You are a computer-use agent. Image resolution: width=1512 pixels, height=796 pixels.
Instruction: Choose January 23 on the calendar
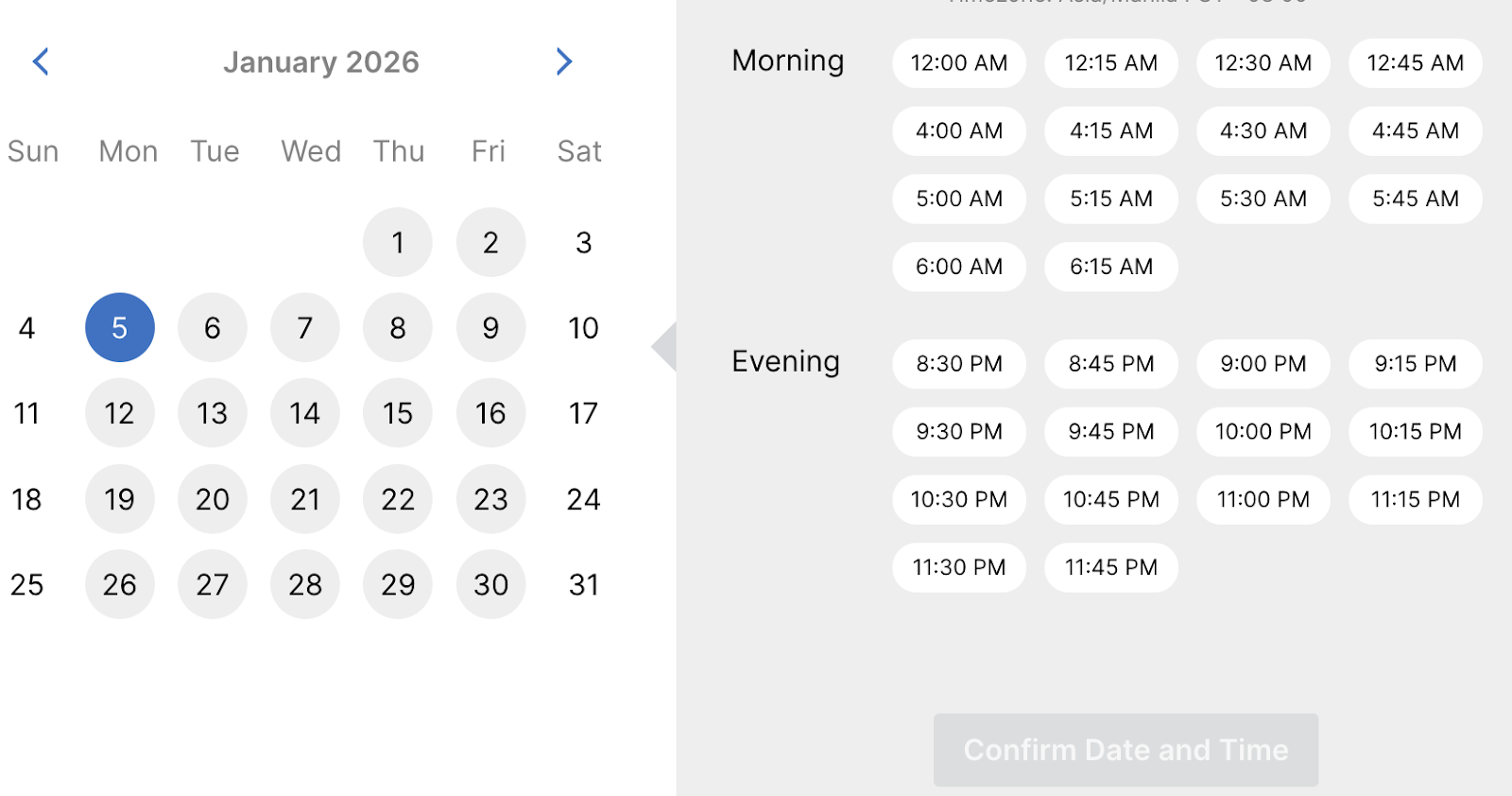491,499
